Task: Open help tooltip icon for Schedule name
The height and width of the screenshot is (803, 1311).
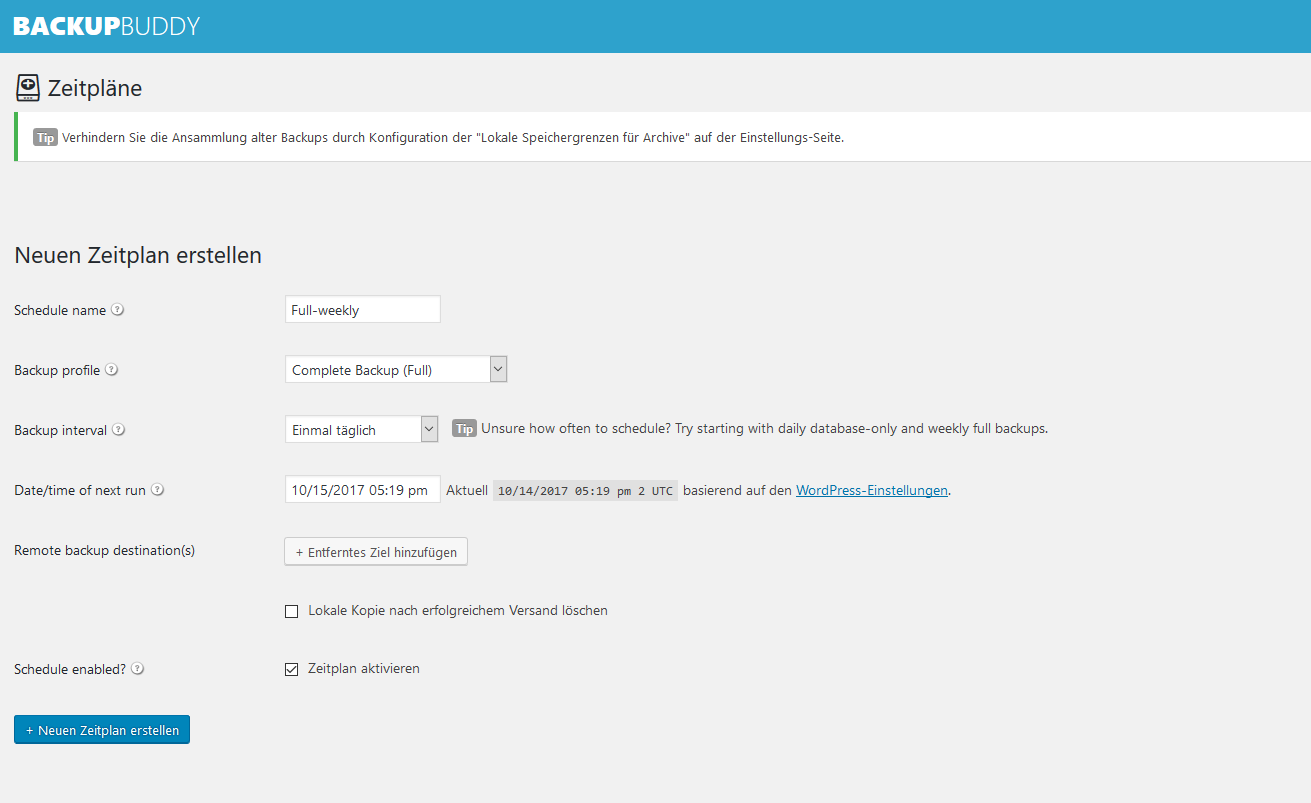Action: (x=118, y=310)
